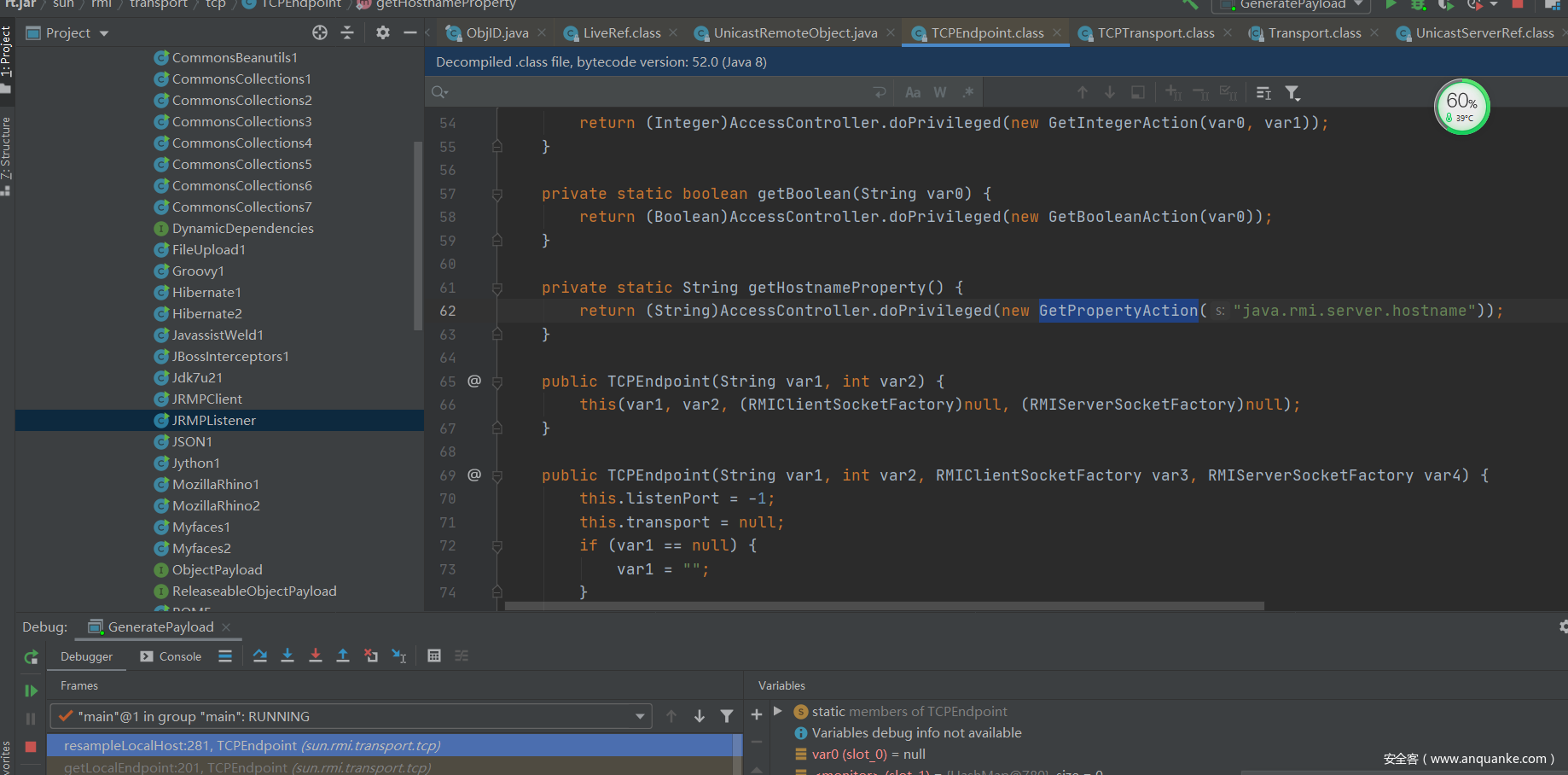
Task: Click the Step Into debugger icon
Action: [287, 656]
